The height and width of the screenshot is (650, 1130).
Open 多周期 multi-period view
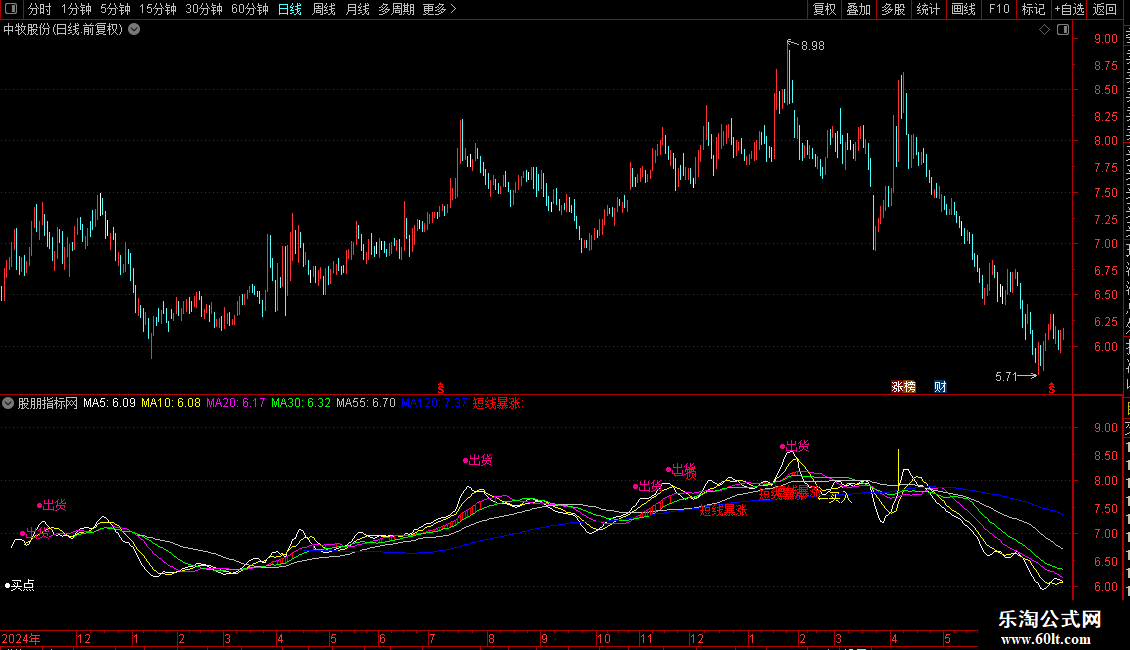(x=396, y=9)
